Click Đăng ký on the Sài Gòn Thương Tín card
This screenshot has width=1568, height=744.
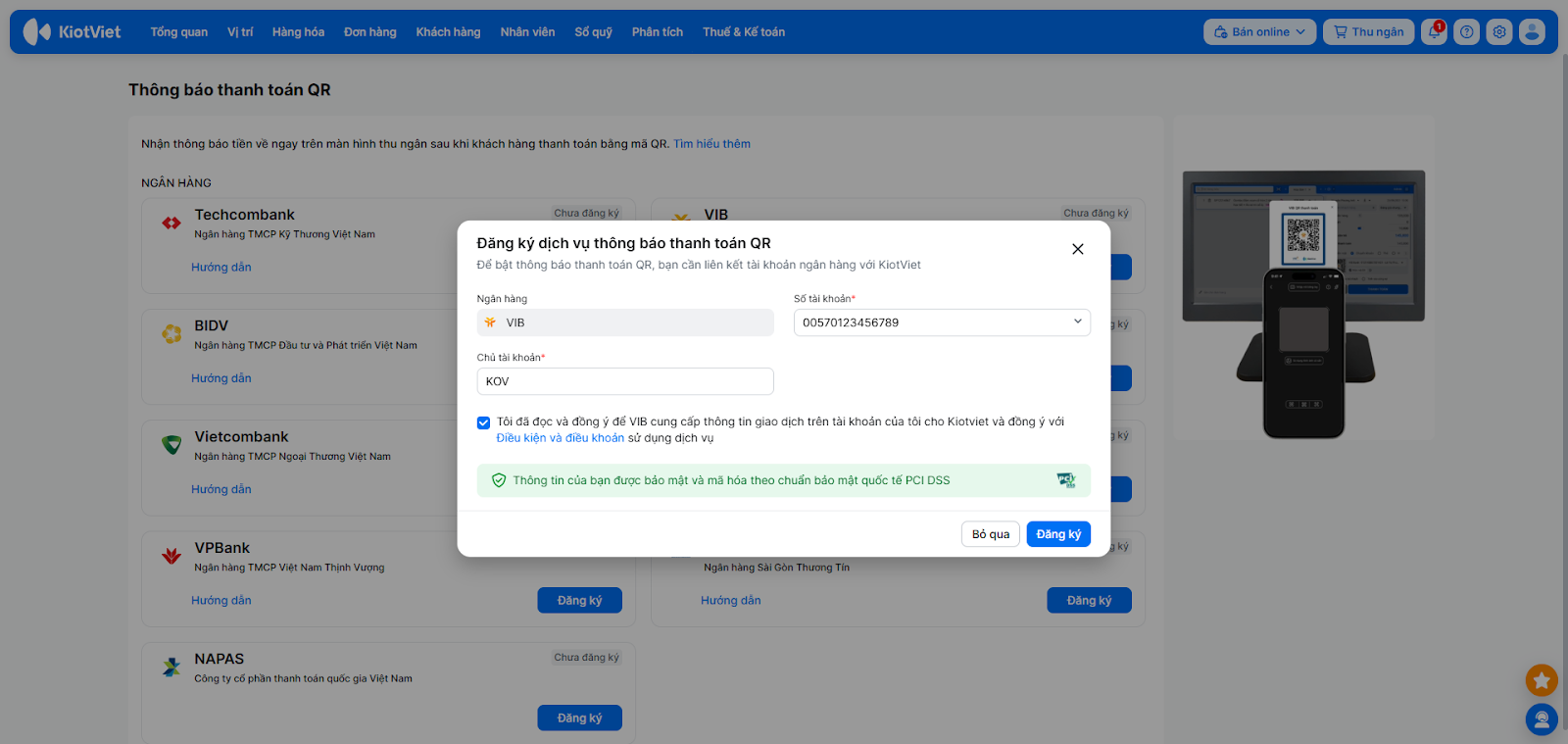(1089, 600)
